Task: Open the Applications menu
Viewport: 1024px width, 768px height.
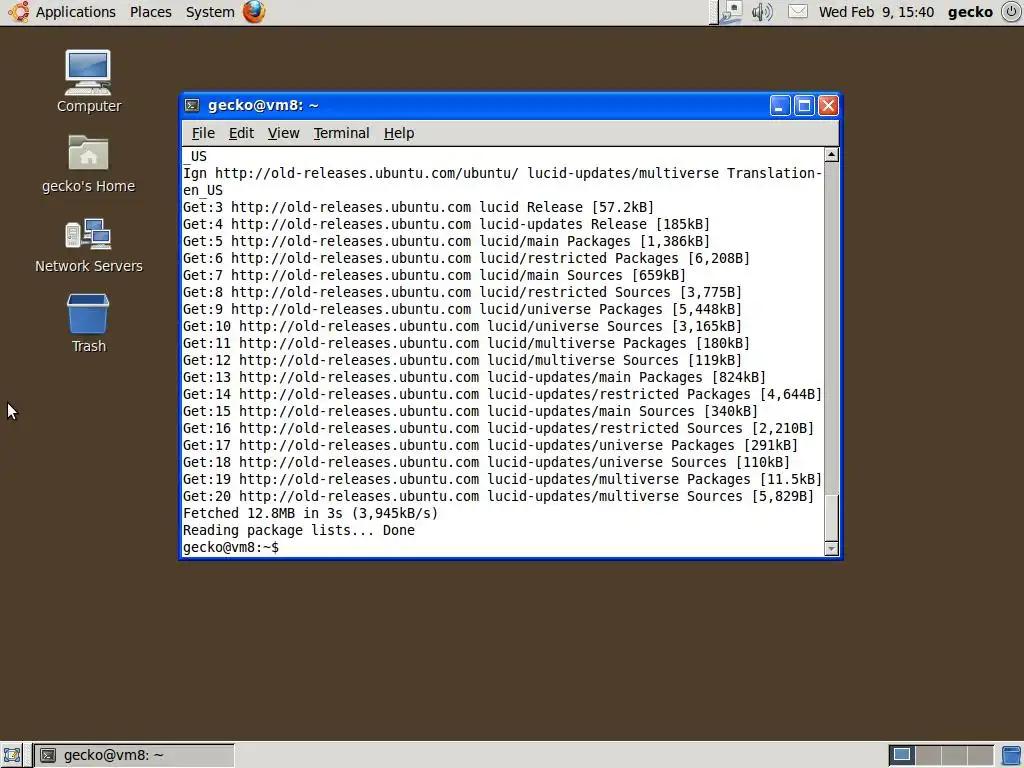Action: tap(76, 12)
